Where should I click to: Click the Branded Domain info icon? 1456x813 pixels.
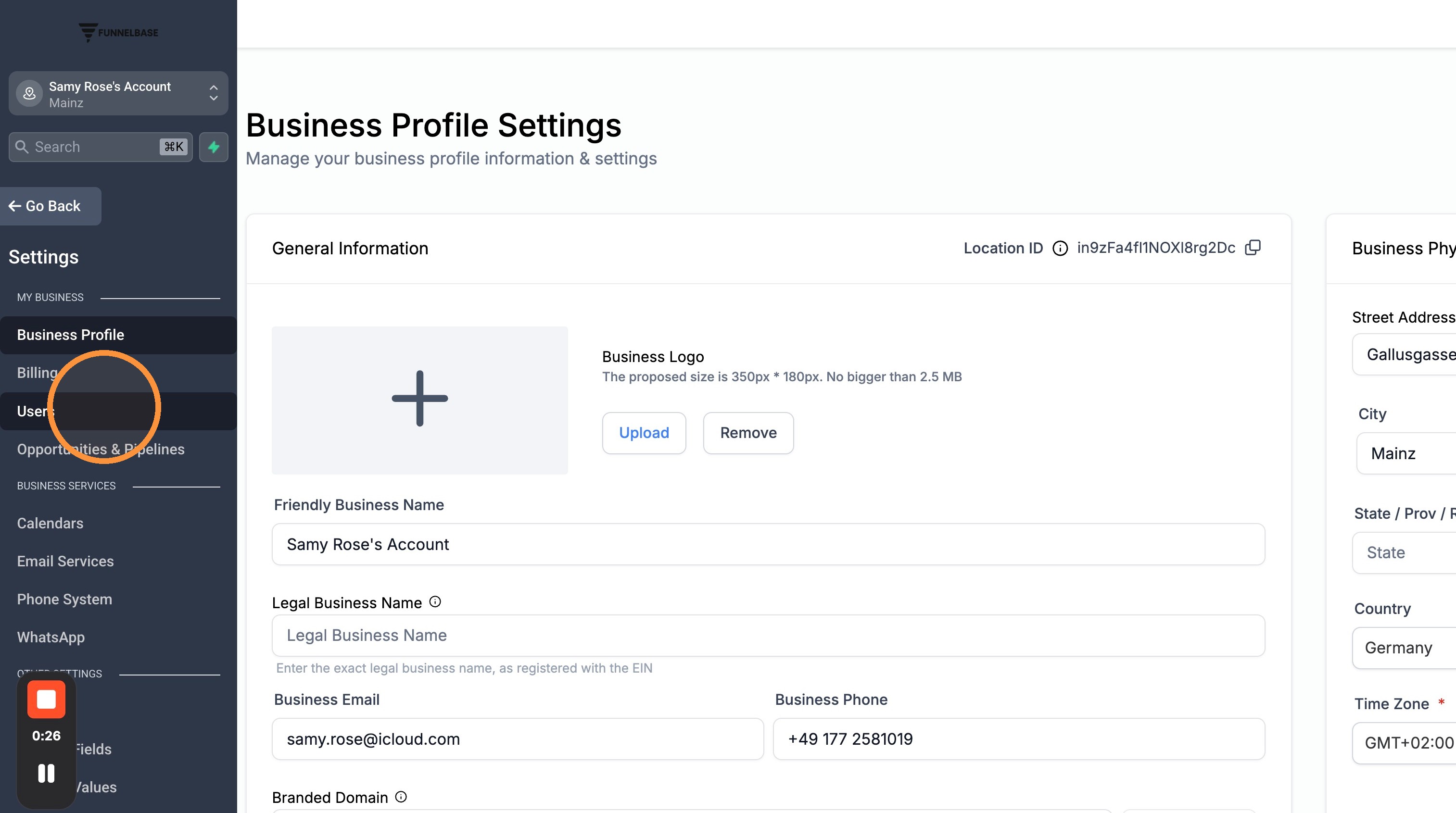pos(401,797)
